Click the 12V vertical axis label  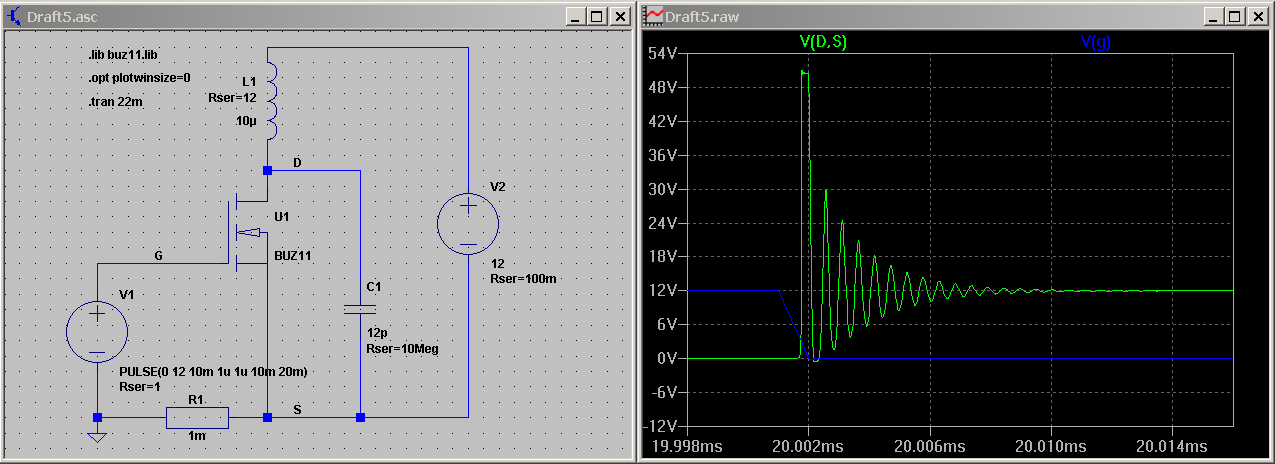[x=664, y=290]
